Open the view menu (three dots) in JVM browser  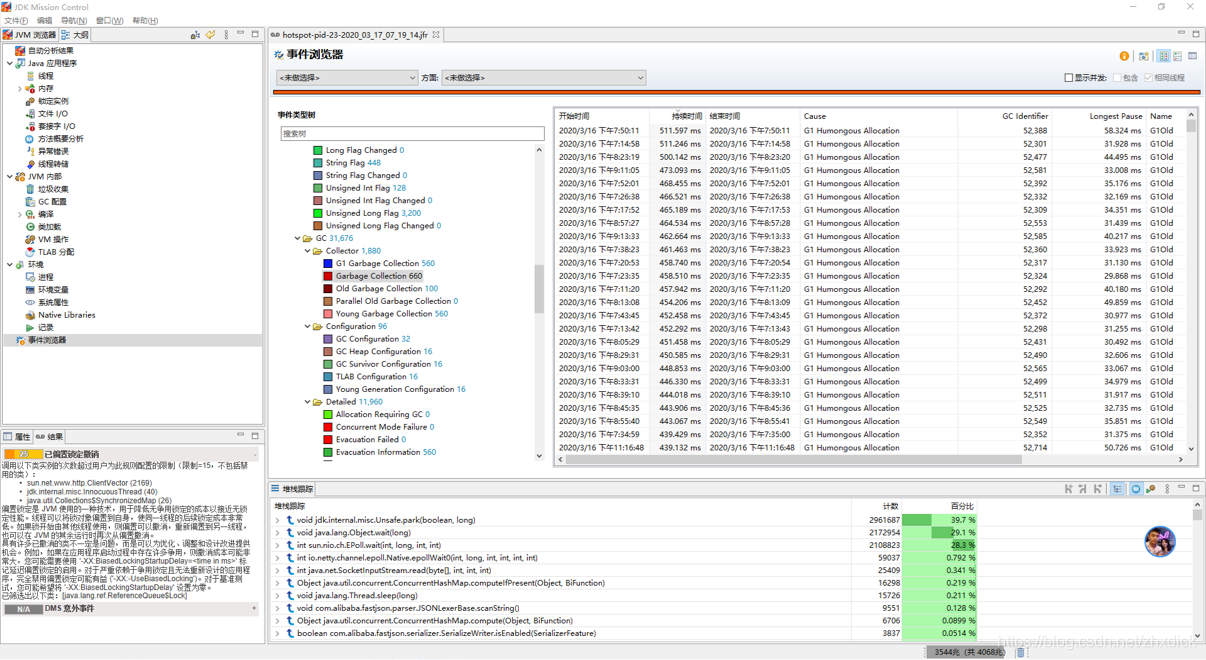tap(226, 35)
